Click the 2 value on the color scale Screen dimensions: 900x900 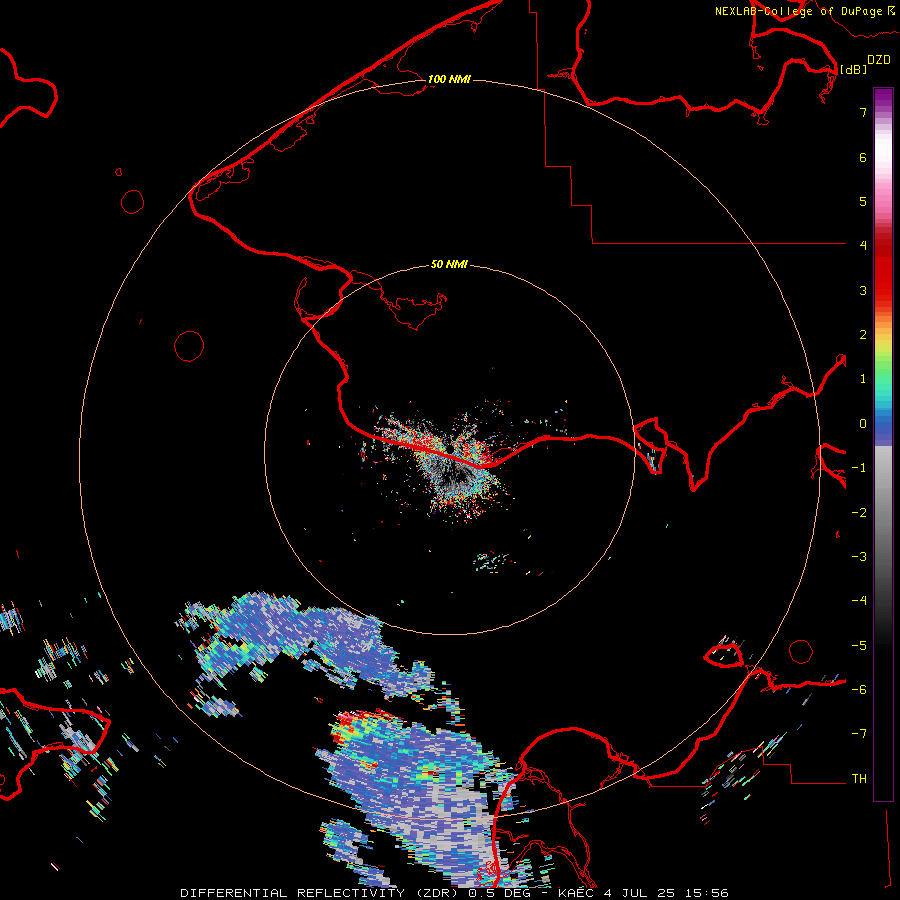point(863,335)
